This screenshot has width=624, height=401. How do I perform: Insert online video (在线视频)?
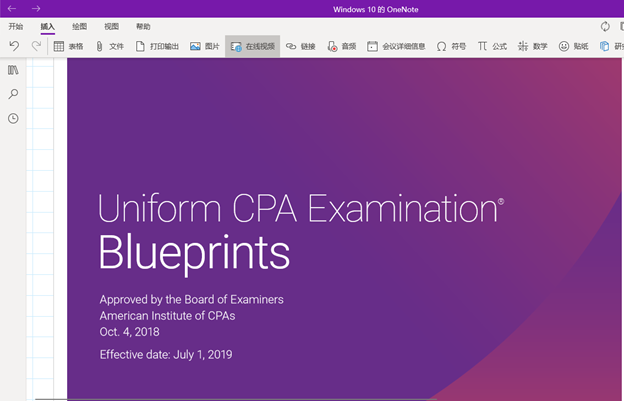252,47
